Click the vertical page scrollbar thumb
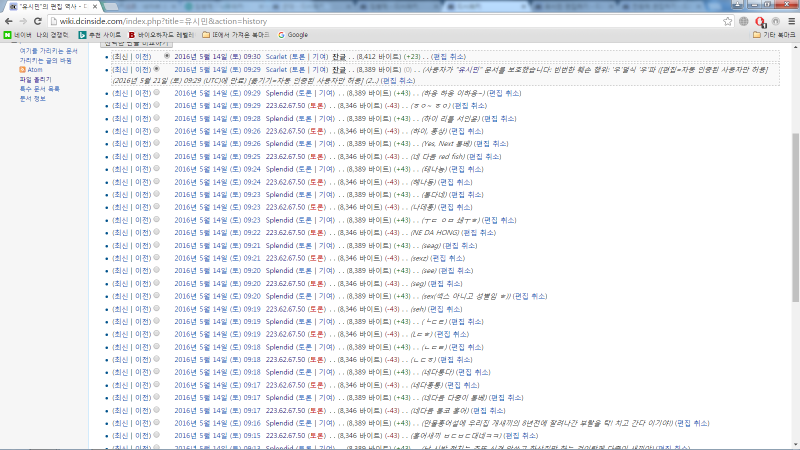Screen dimensions: 800x450 tap(795, 217)
